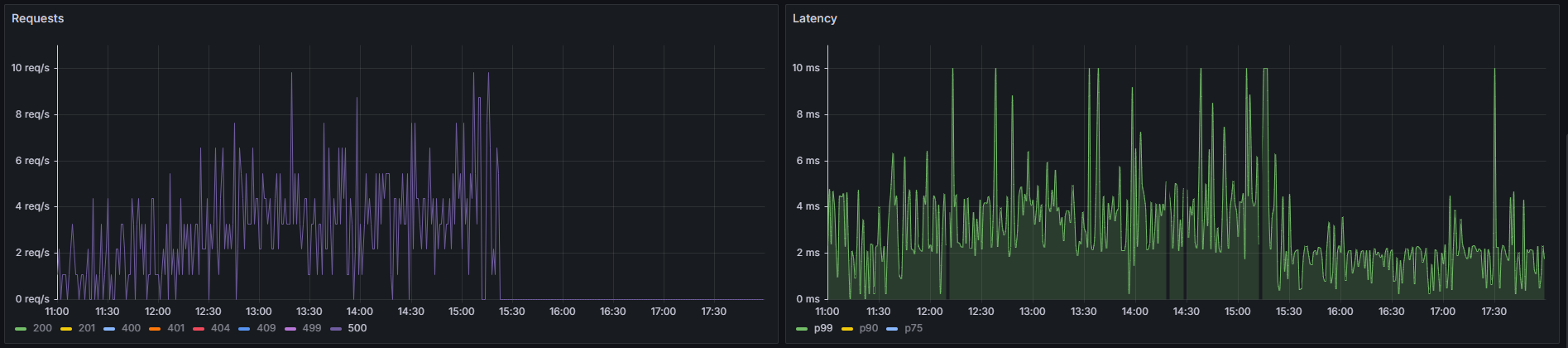Click the 8 ms axis label
The width and height of the screenshot is (1568, 348).
point(808,114)
